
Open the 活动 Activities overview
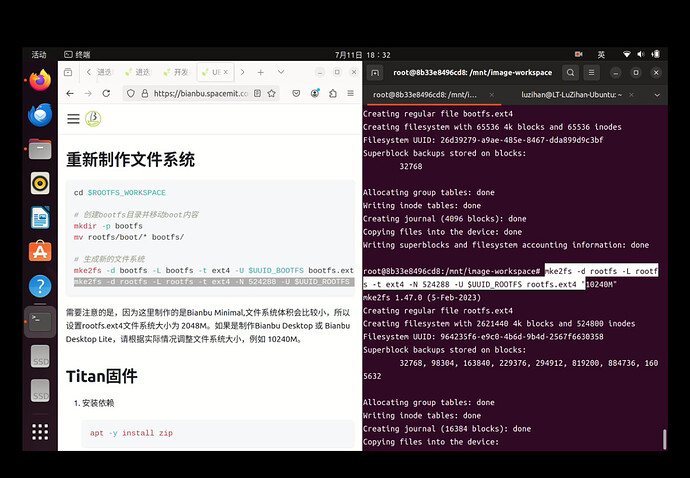[x=39, y=55]
